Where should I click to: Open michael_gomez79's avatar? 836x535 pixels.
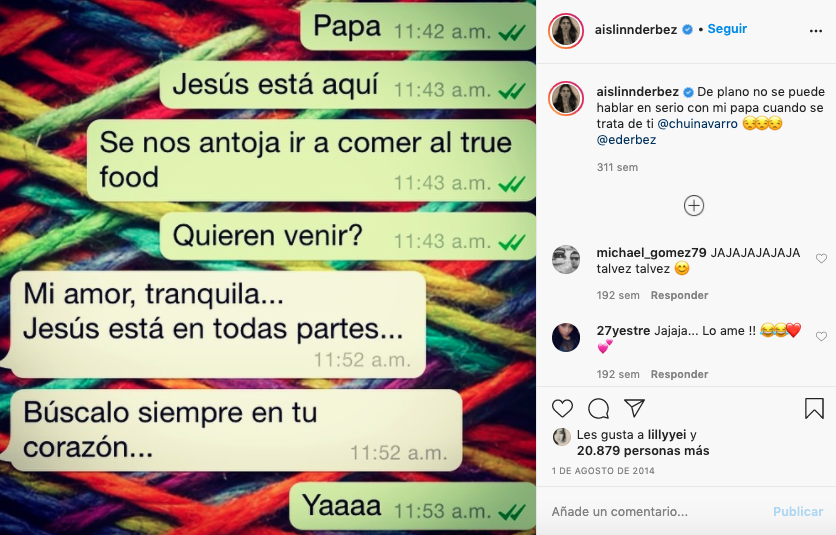(566, 260)
